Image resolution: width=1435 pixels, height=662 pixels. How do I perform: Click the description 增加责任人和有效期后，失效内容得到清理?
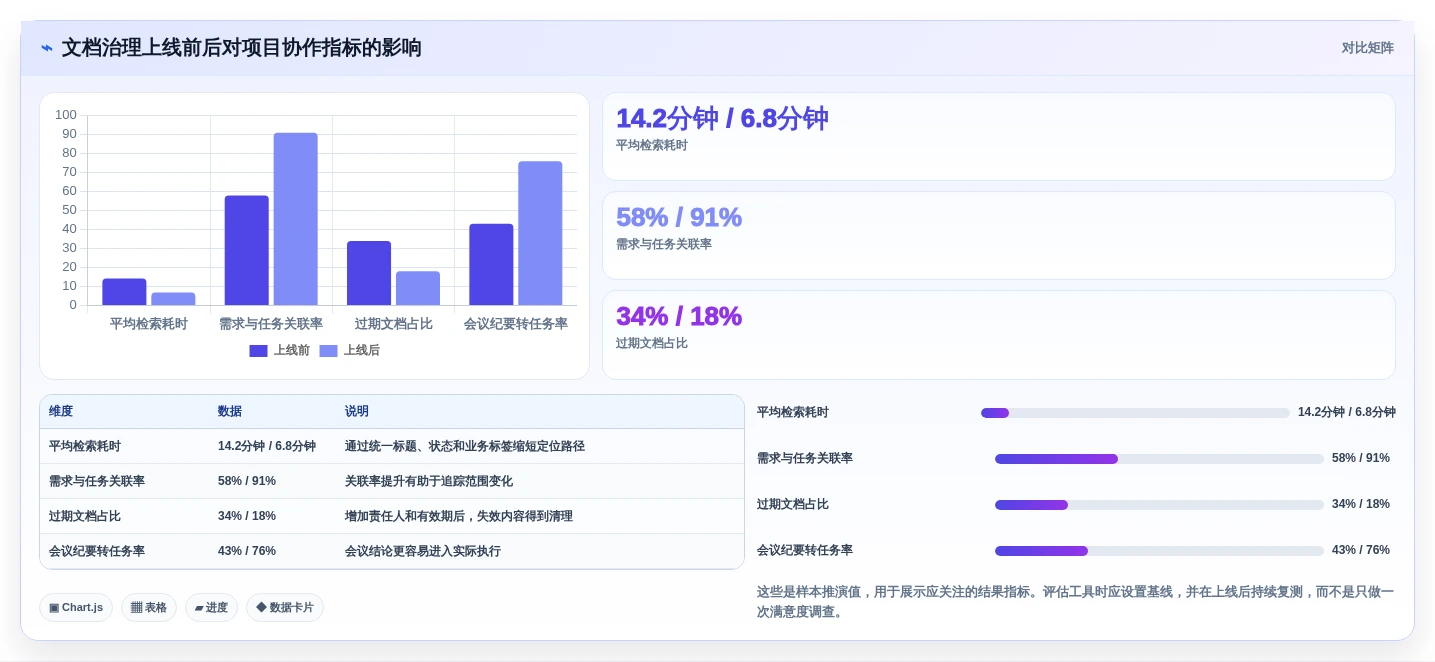click(x=459, y=517)
